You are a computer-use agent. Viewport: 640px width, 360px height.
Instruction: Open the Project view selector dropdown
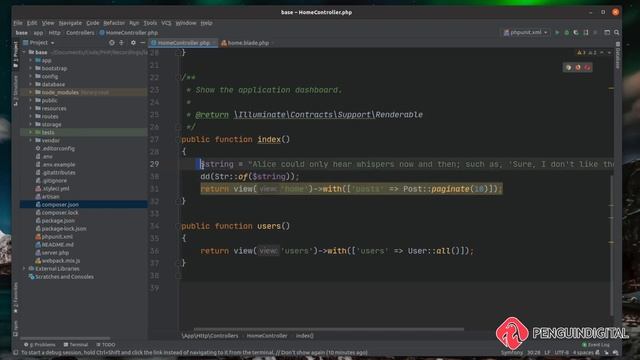click(39, 42)
